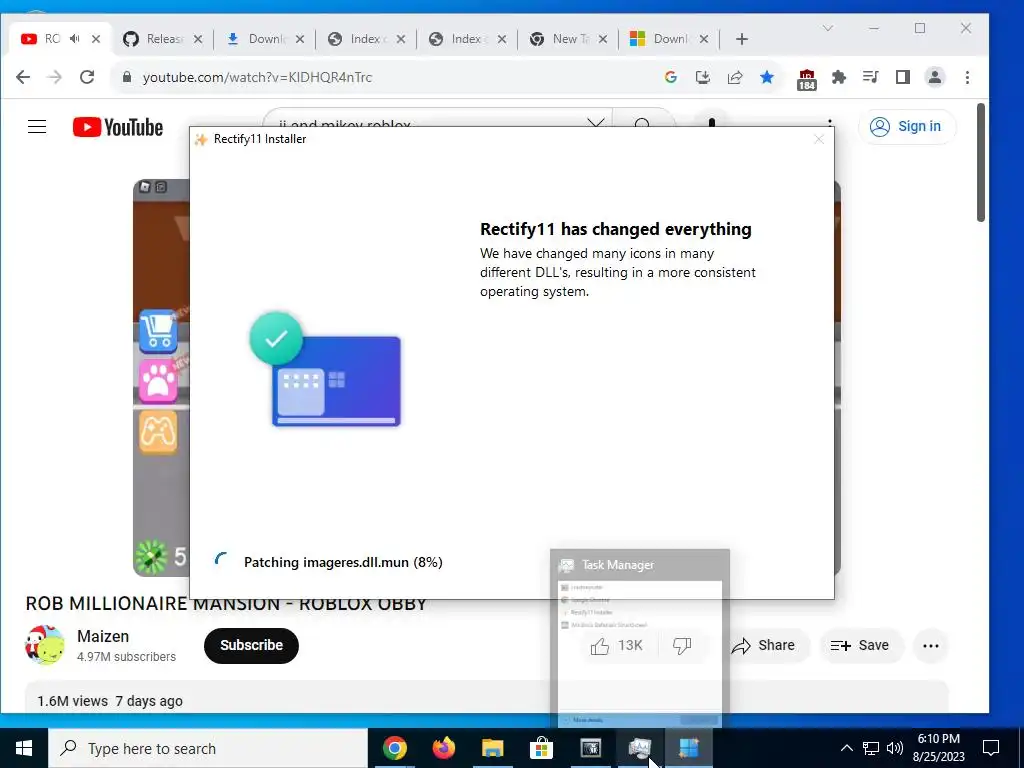Toggle Chrome side panel
The width and height of the screenshot is (1024, 768).
point(903,77)
